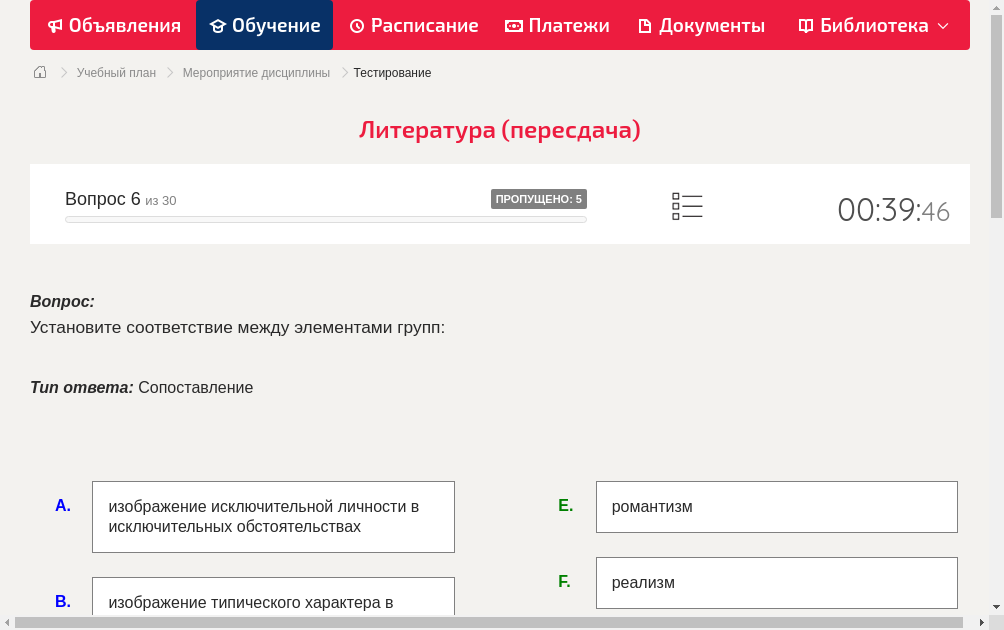Open the question navigator list icon
The height and width of the screenshot is (630, 1004).
(x=687, y=205)
